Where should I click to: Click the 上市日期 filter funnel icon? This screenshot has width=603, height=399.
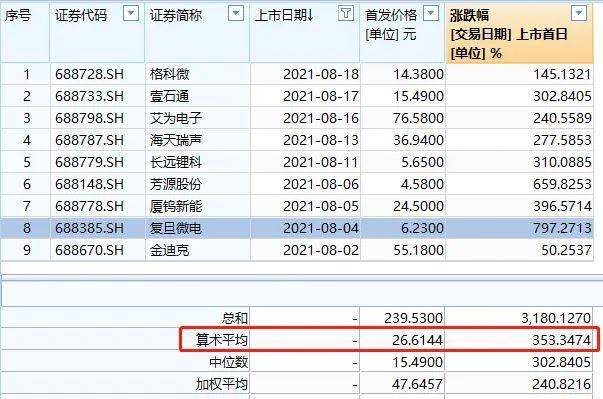(x=345, y=13)
